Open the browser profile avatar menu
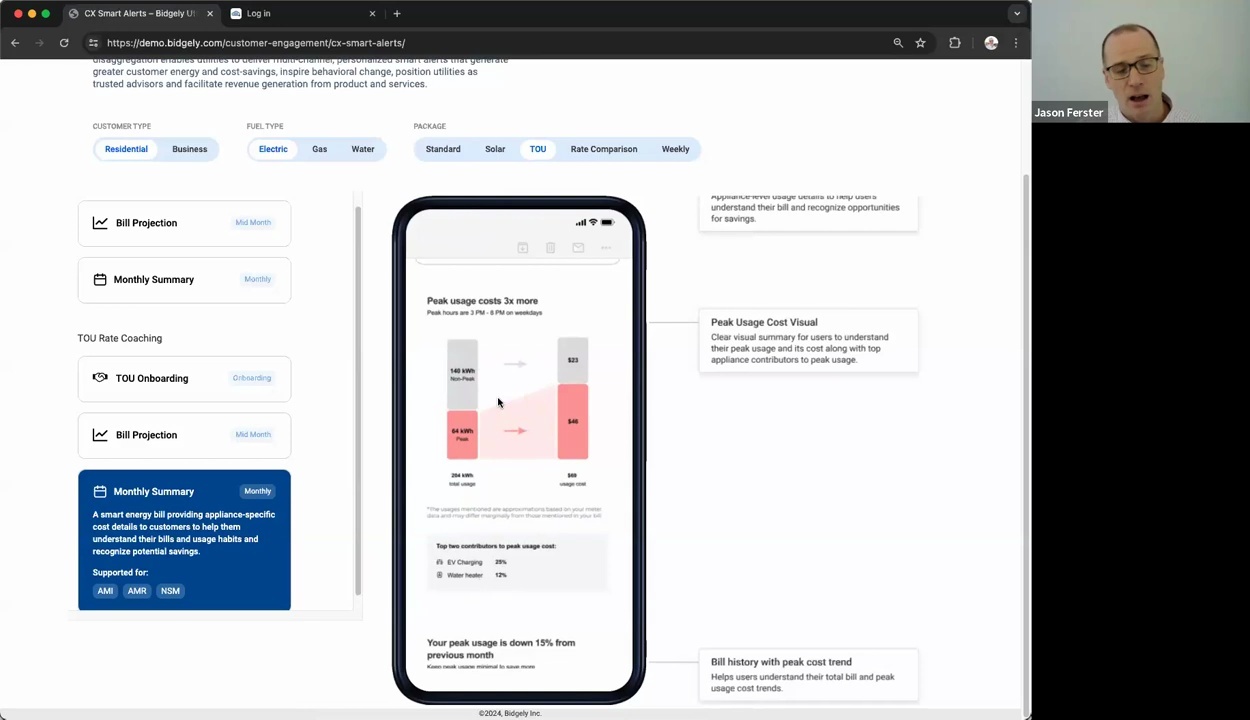This screenshot has width=1250, height=720. click(991, 42)
